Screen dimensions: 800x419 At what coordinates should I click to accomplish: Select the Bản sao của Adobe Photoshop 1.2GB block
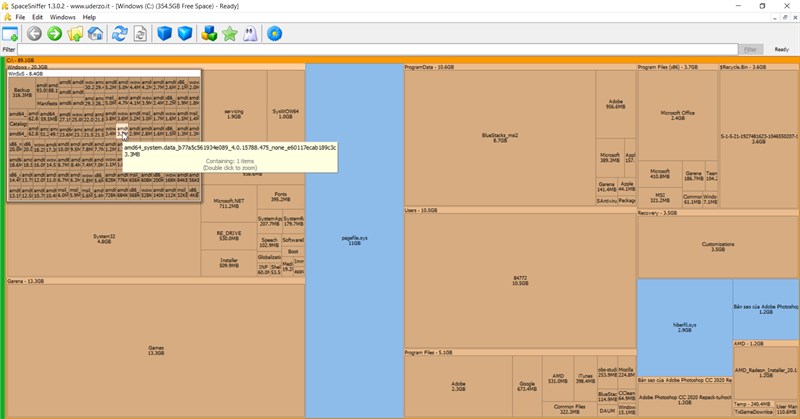click(765, 309)
